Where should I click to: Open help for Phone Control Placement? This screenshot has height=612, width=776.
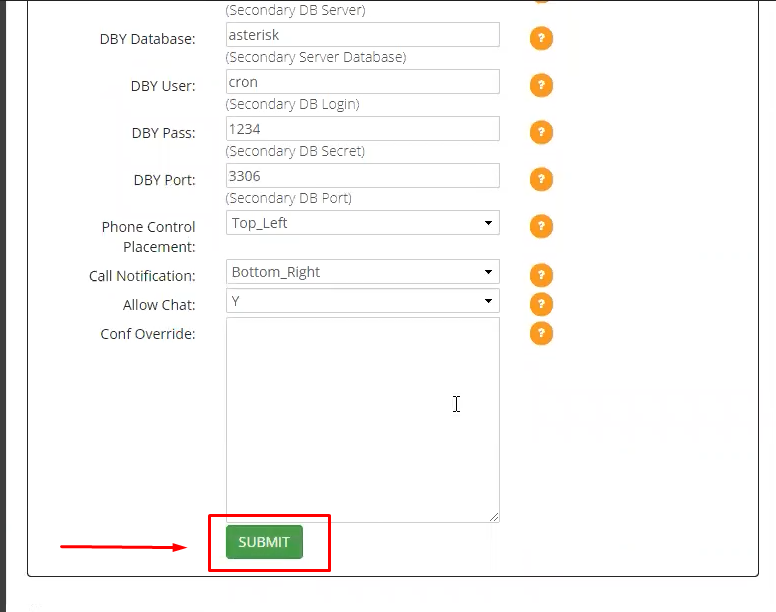(x=541, y=226)
